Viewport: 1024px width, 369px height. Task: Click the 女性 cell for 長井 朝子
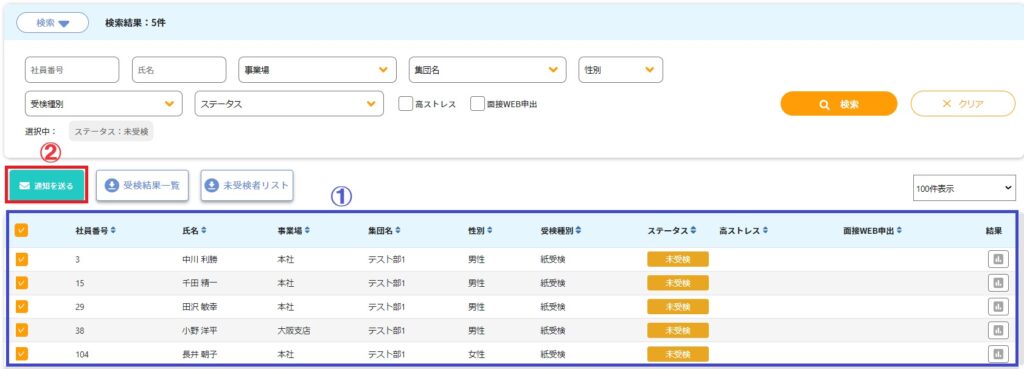476,354
